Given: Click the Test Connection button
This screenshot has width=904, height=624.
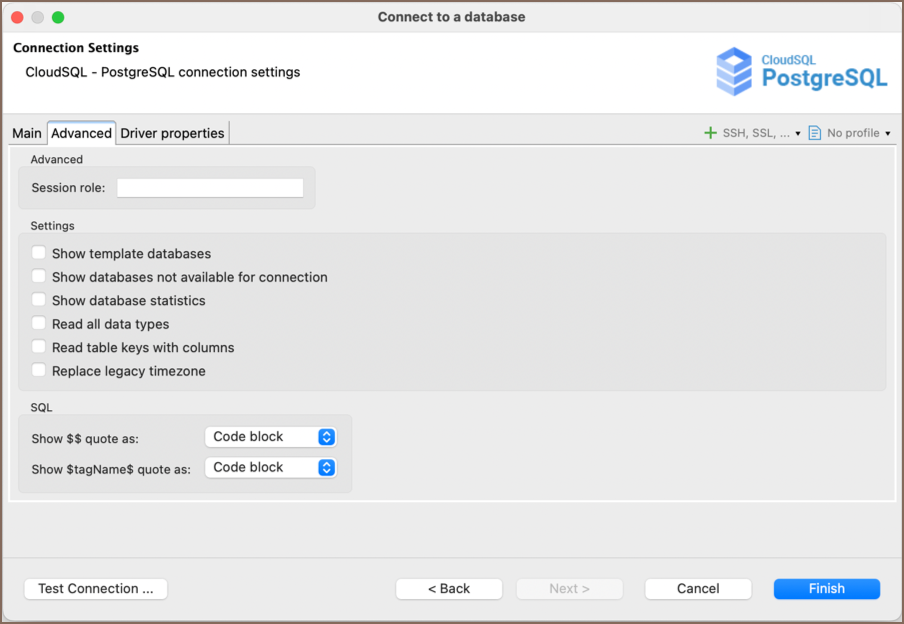Looking at the screenshot, I should [96, 589].
